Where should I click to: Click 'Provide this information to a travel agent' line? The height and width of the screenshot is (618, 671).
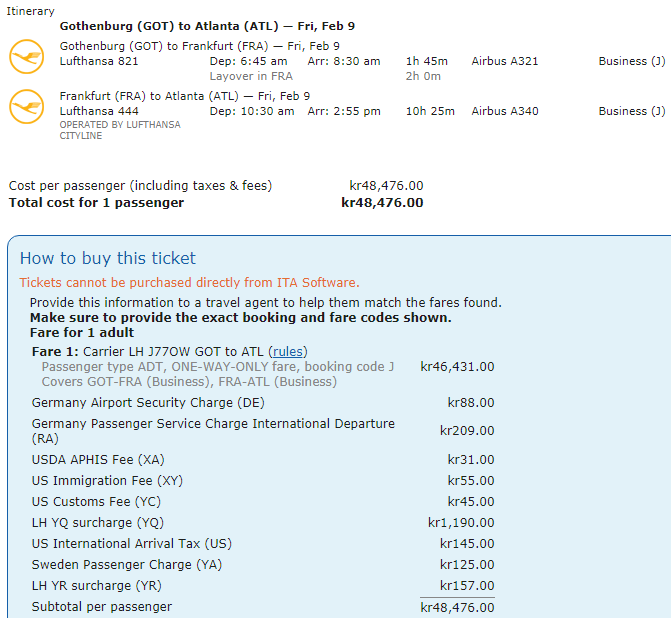pos(265,303)
